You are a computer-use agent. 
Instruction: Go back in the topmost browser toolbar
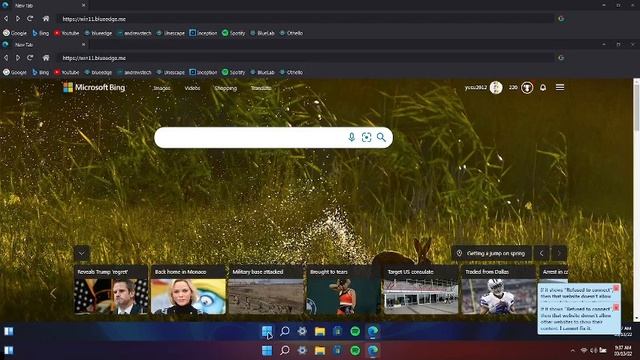tap(6, 19)
